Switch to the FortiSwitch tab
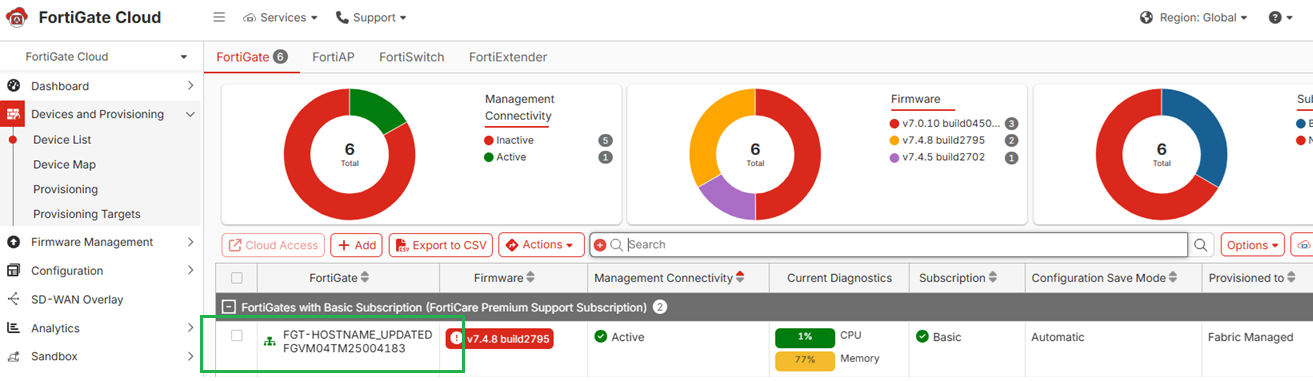This screenshot has width=1313, height=381. 411,57
